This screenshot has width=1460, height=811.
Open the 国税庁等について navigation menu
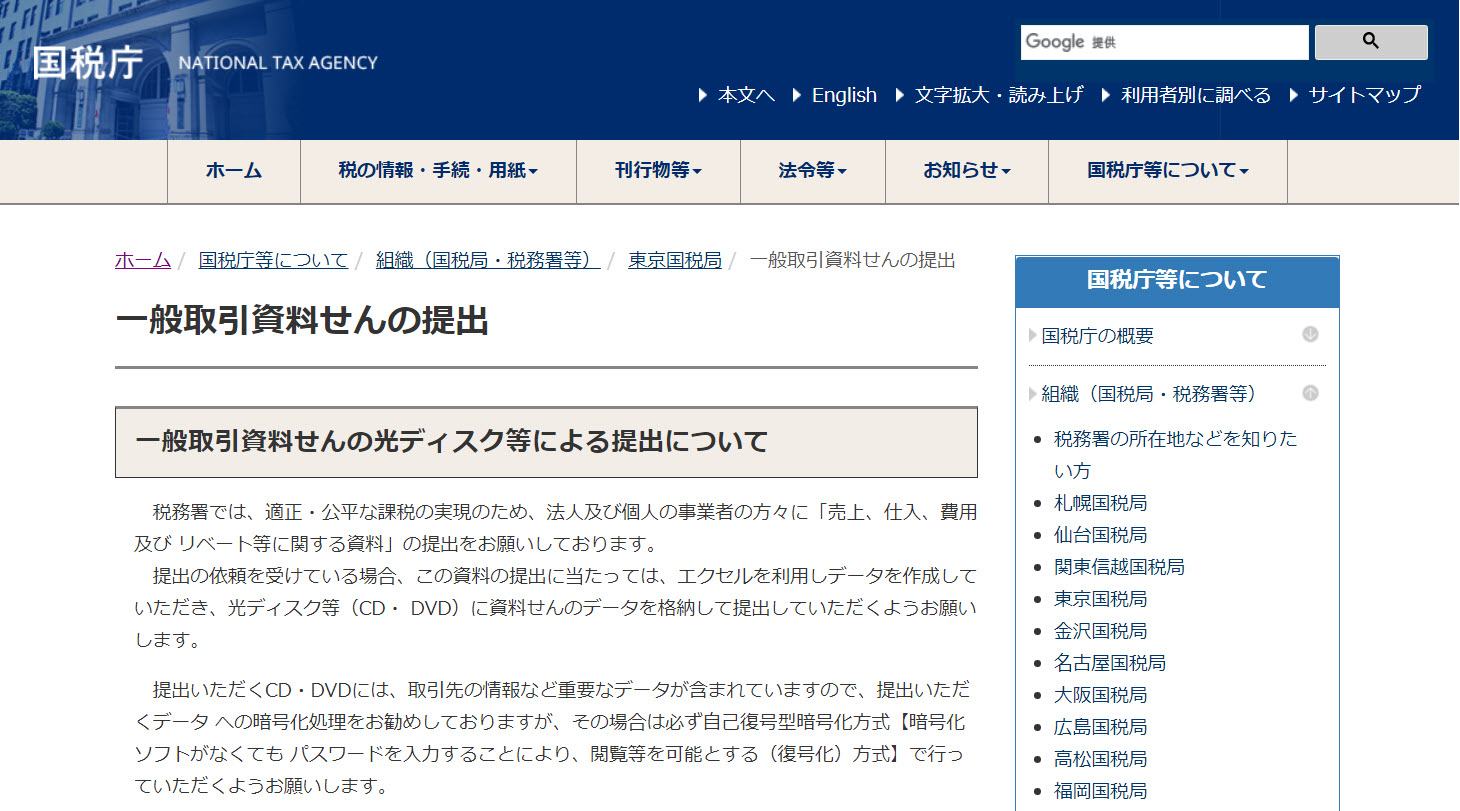click(1167, 171)
